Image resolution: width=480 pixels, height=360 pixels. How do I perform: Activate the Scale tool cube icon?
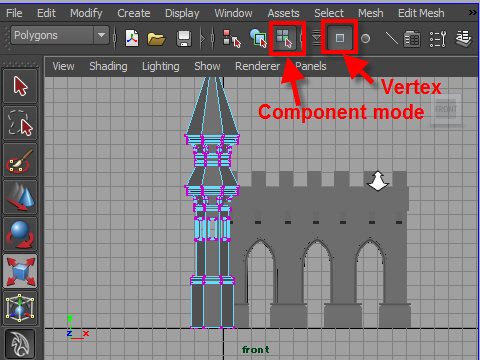tap(20, 271)
